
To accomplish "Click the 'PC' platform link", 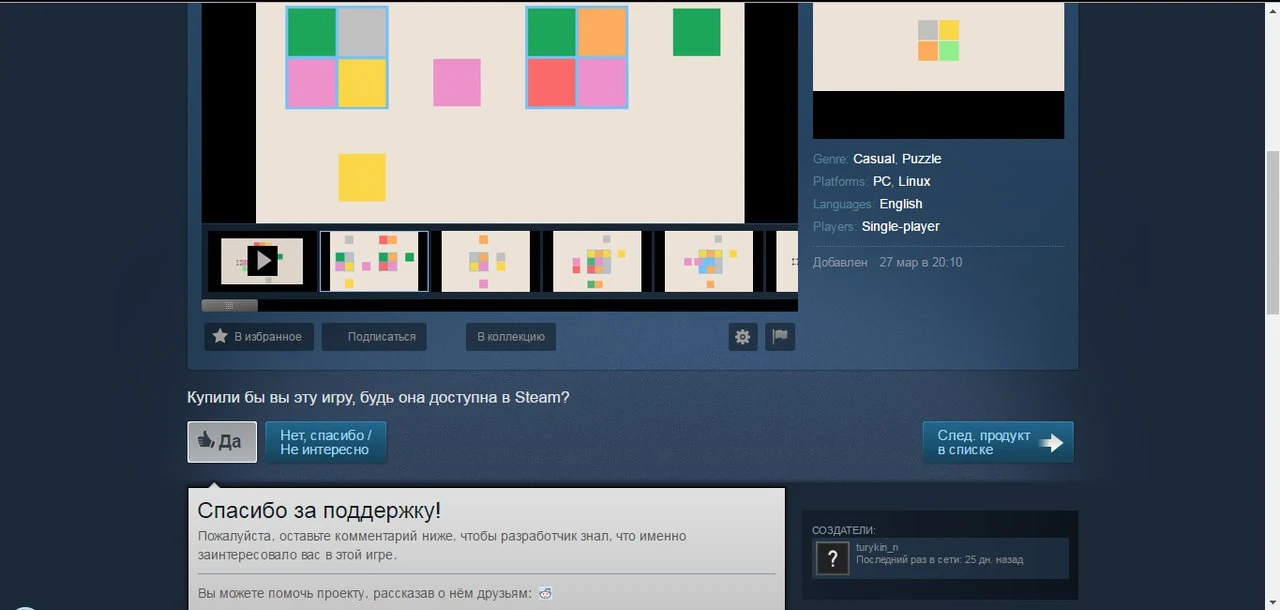I will click(x=882, y=182).
